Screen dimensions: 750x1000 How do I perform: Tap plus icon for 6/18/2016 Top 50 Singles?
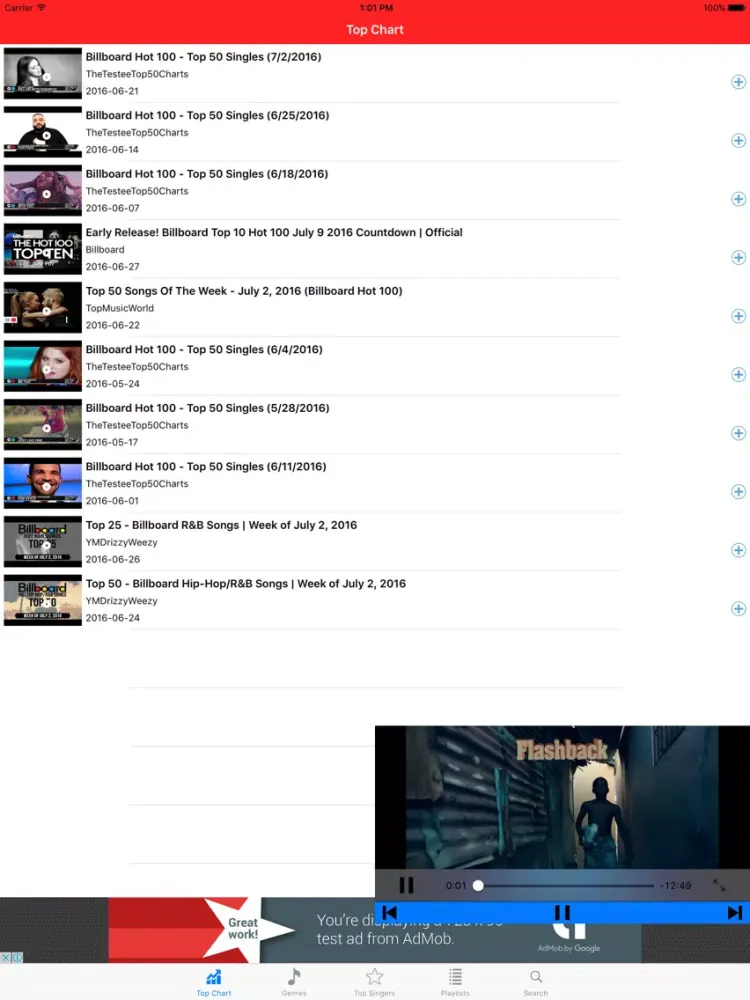coord(738,199)
